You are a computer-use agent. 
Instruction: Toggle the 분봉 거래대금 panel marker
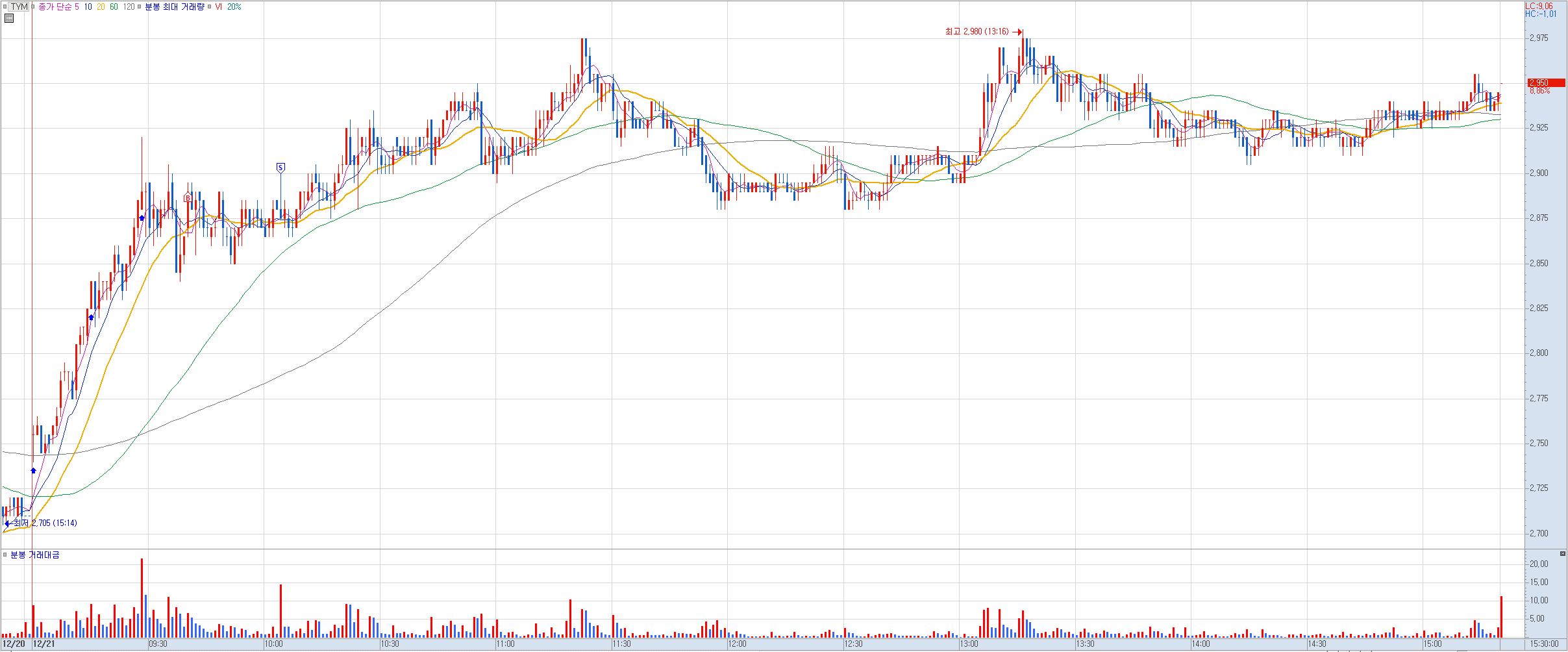[x=5, y=555]
